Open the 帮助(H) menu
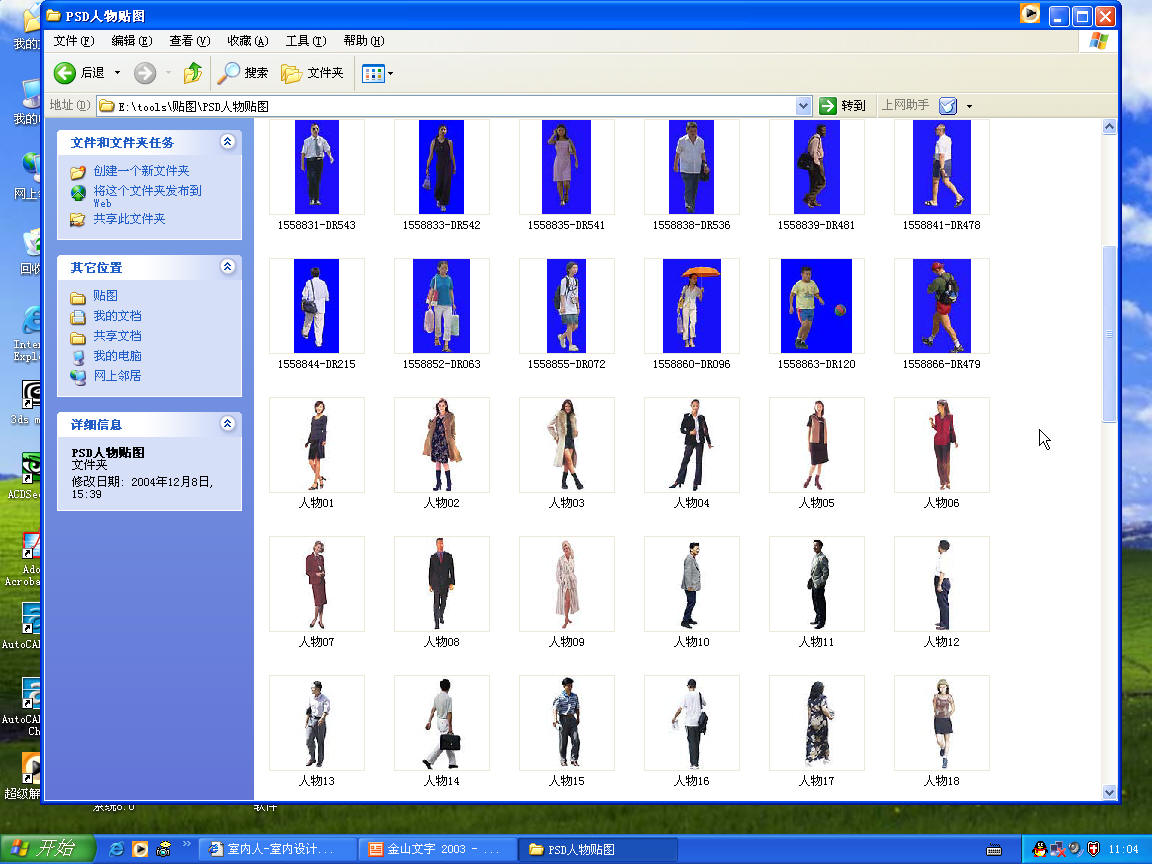Screen dimensions: 1152x864 (364, 40)
